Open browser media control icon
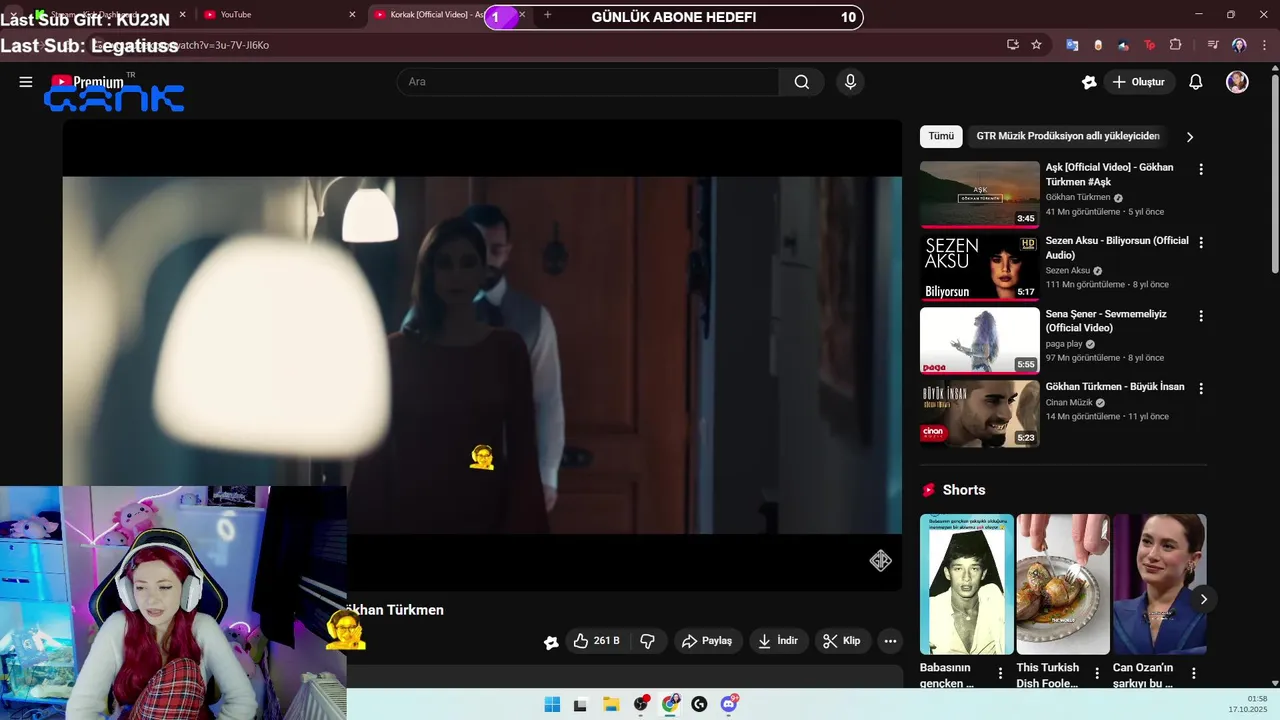This screenshot has height=720, width=1280. pos(1213,45)
